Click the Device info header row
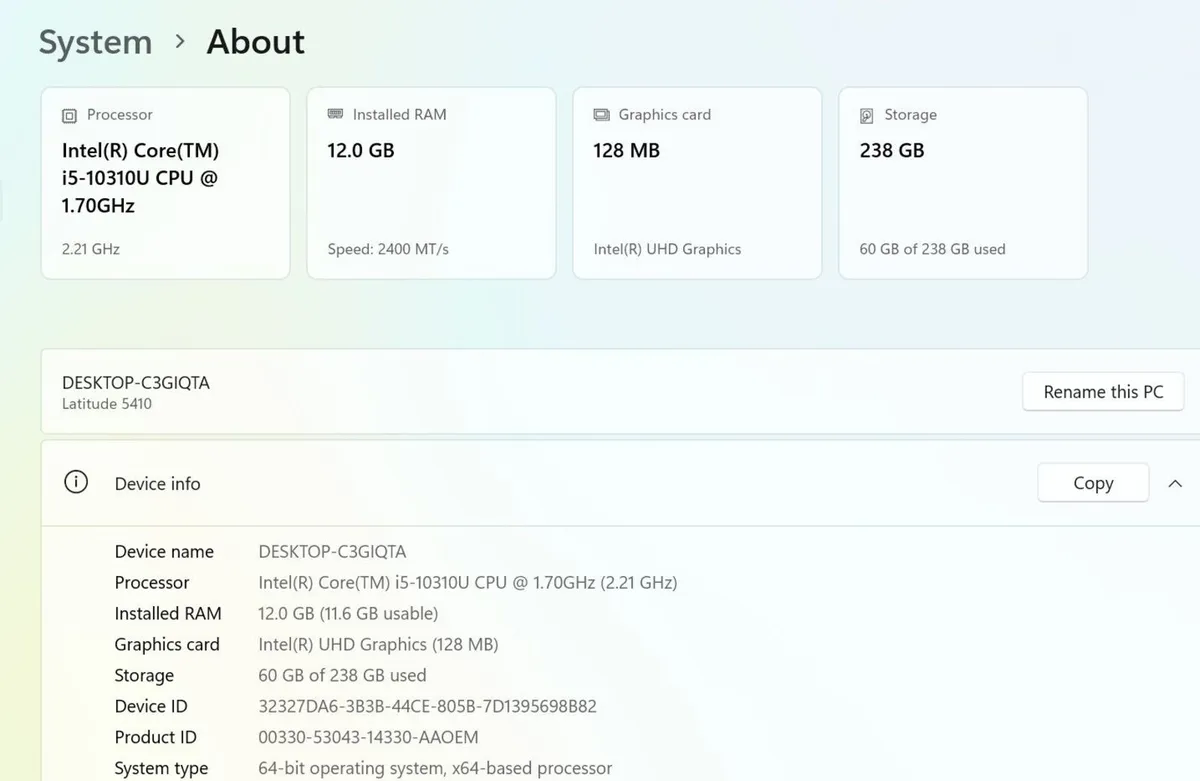Viewport: 1200px width, 781px height. coord(620,483)
